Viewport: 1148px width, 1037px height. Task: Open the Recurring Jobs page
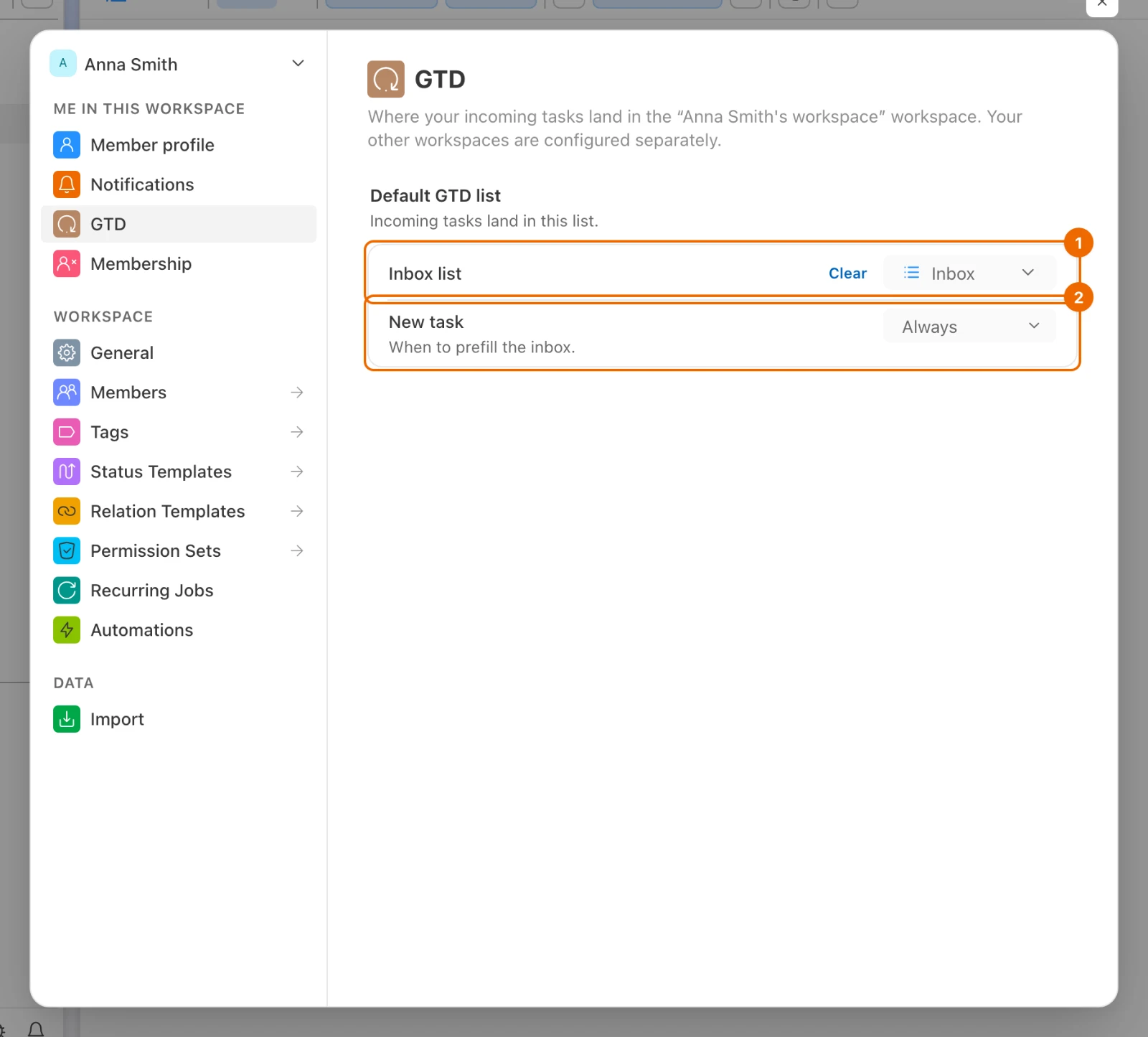pos(179,590)
